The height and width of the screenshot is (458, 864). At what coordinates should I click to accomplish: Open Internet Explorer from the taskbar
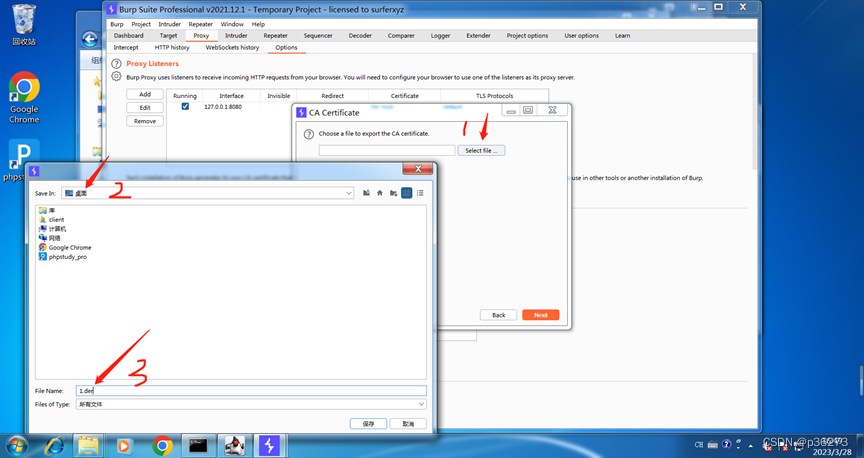click(x=53, y=445)
